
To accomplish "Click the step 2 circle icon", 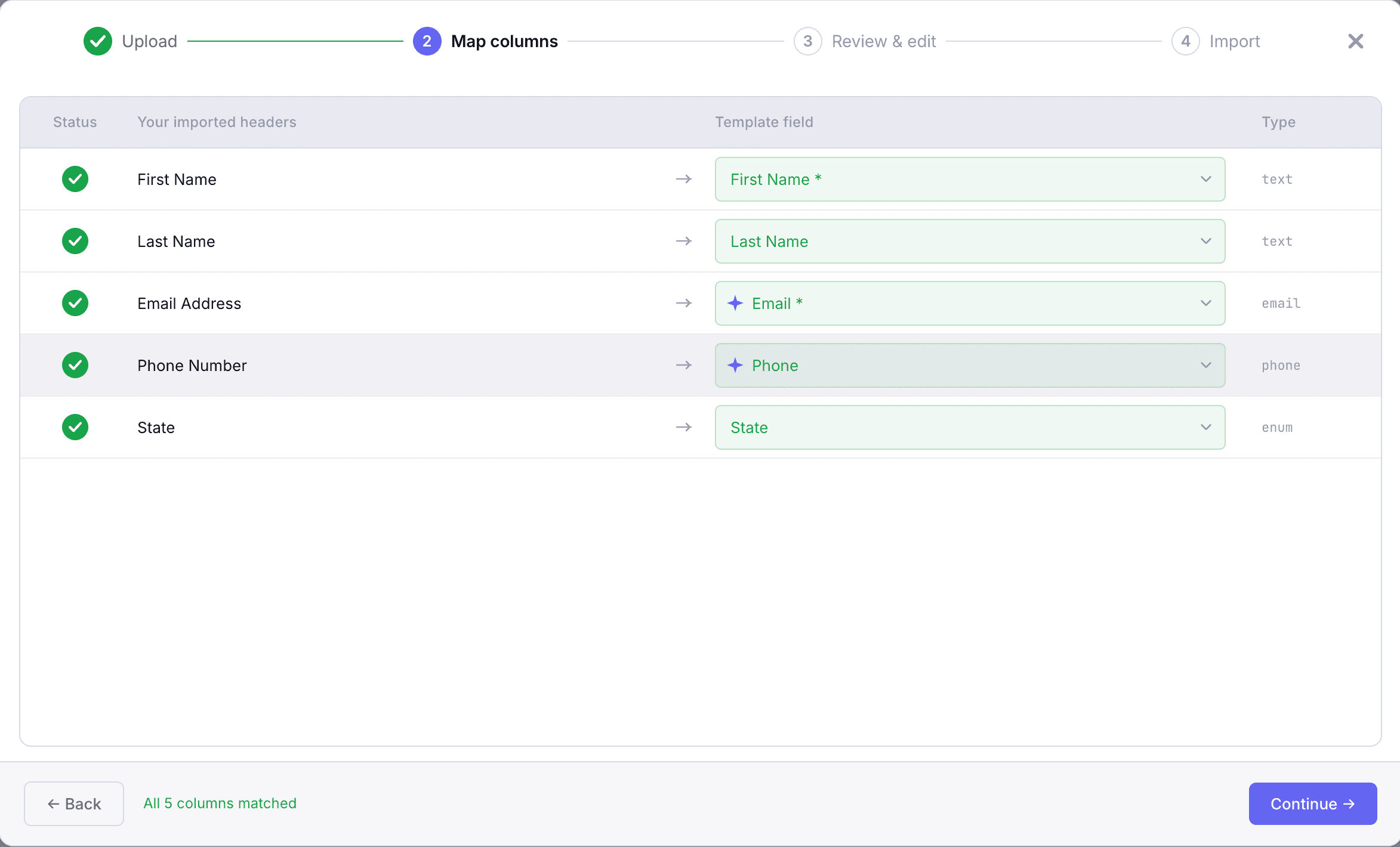I will tap(427, 41).
